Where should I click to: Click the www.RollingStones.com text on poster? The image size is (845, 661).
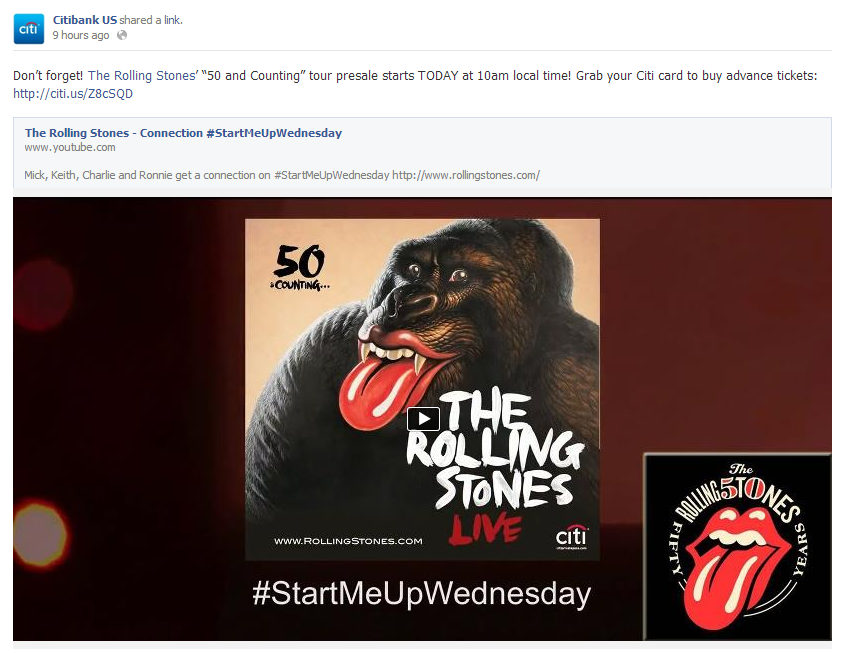(348, 541)
